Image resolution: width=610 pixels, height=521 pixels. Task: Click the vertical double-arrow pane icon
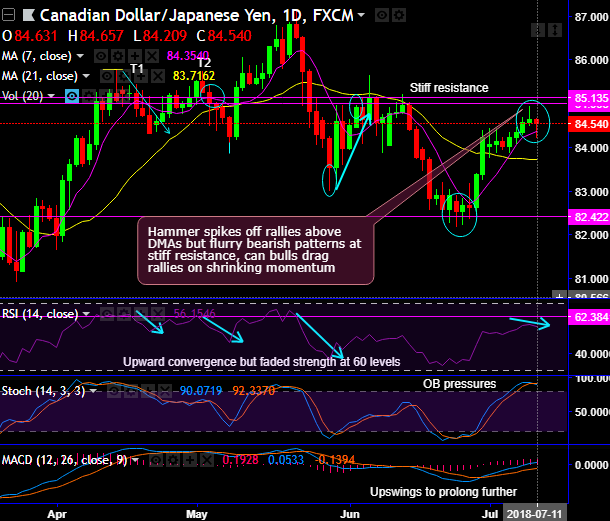[x=555, y=30]
